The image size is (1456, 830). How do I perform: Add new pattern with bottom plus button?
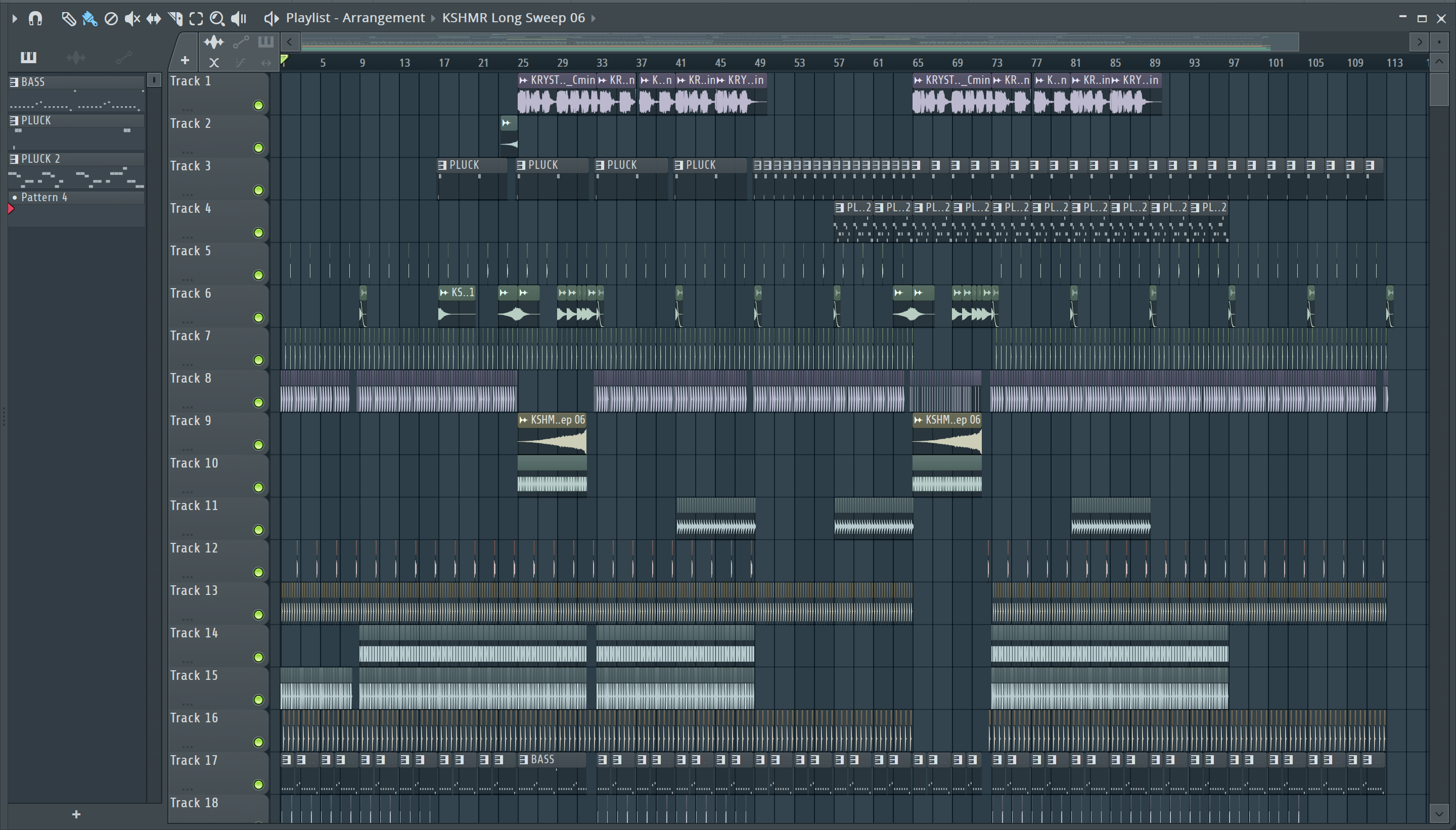(x=76, y=814)
